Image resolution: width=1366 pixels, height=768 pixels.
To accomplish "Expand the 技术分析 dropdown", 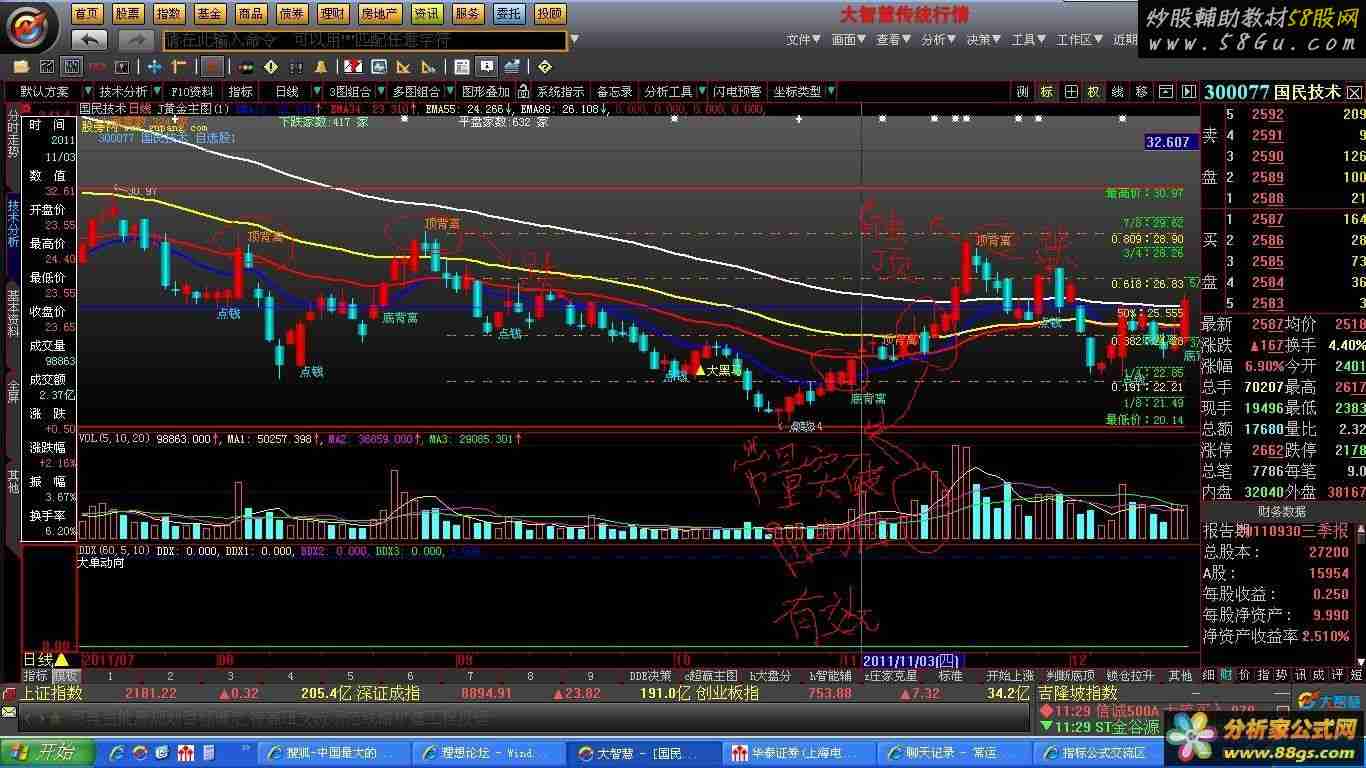I will tap(157, 92).
